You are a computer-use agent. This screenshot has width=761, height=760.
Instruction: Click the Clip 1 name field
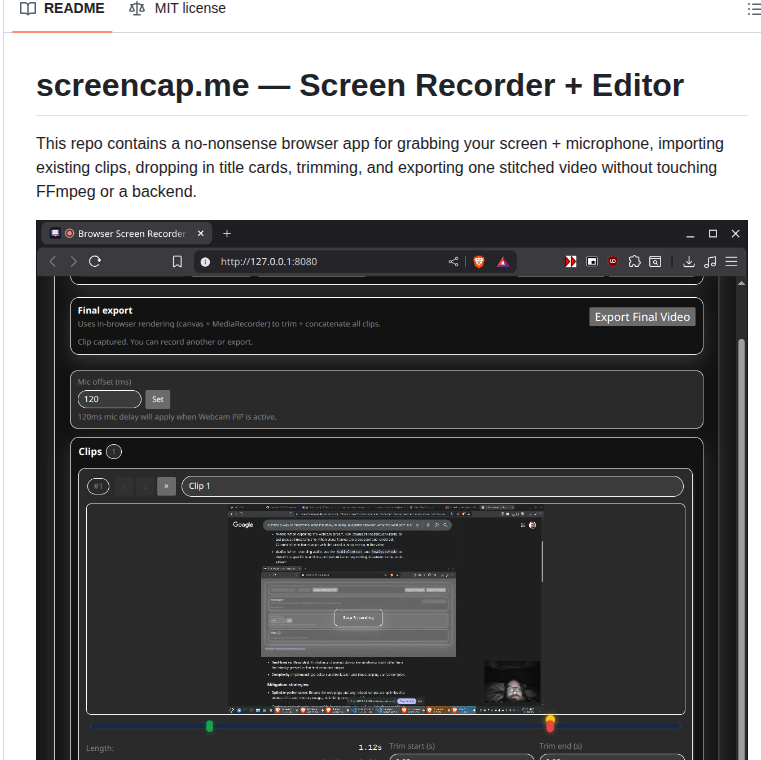pos(432,486)
